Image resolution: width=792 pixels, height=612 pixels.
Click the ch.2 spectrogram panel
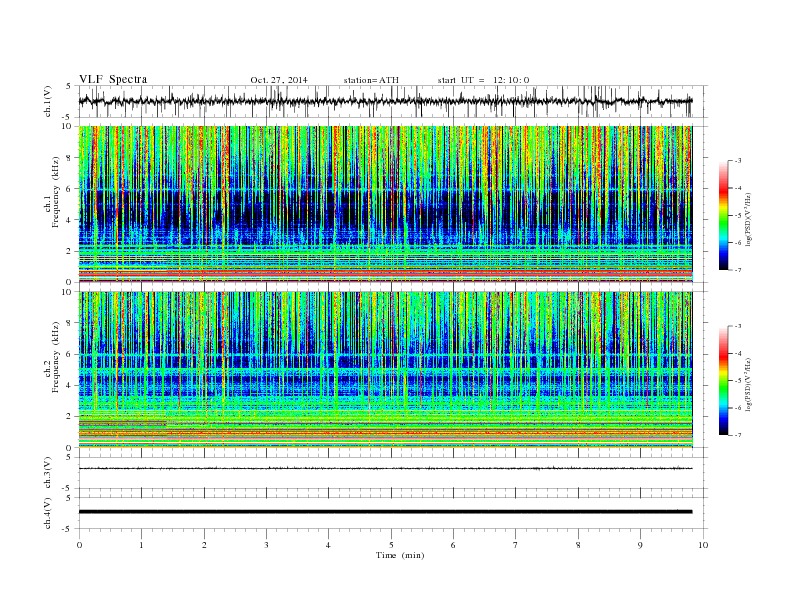[x=385, y=370]
